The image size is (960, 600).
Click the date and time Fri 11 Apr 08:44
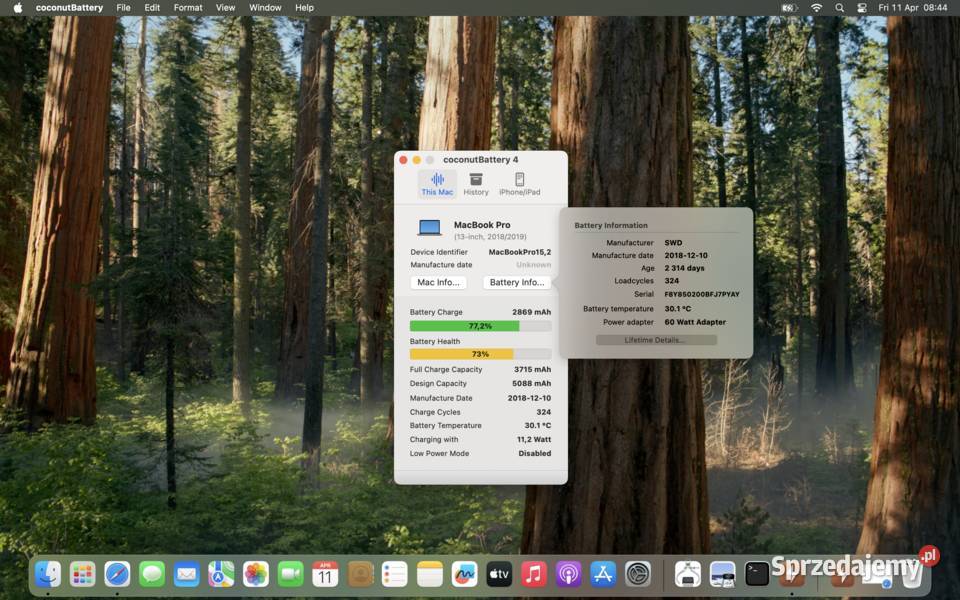(912, 8)
